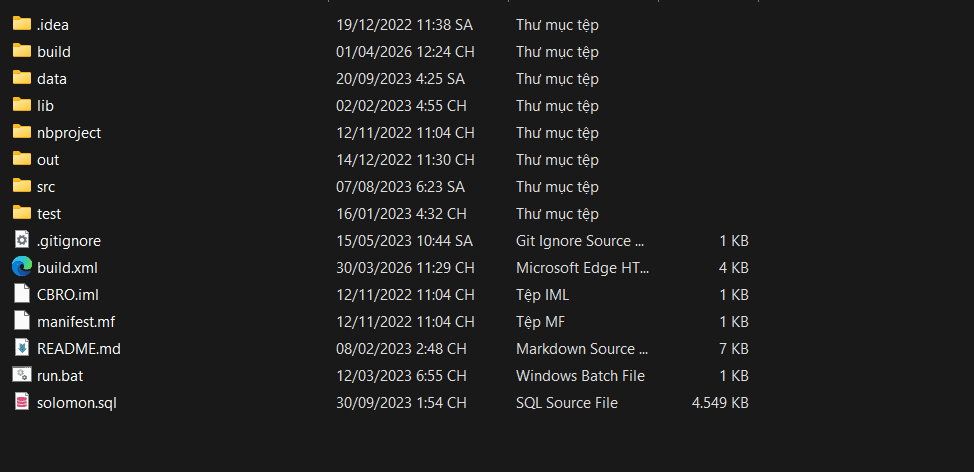Image resolution: width=974 pixels, height=472 pixels.
Task: Click the build folder icon
Action: [x=22, y=51]
